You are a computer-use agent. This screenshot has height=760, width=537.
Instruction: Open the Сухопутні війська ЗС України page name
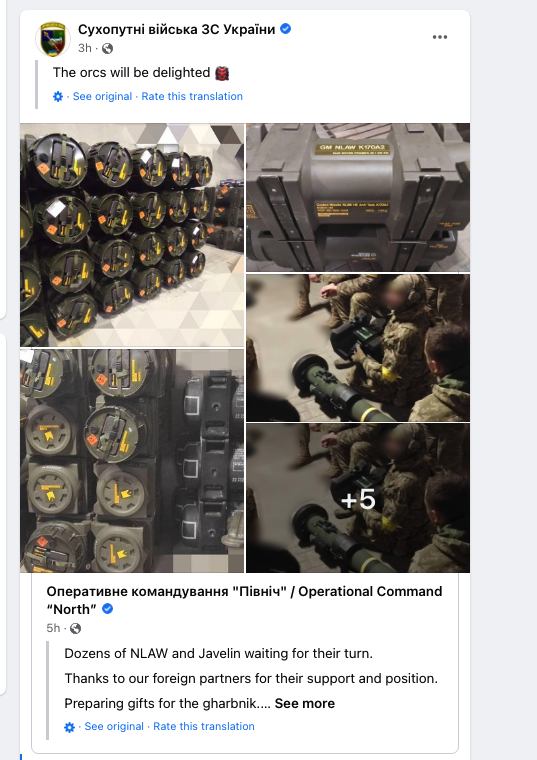click(x=176, y=30)
